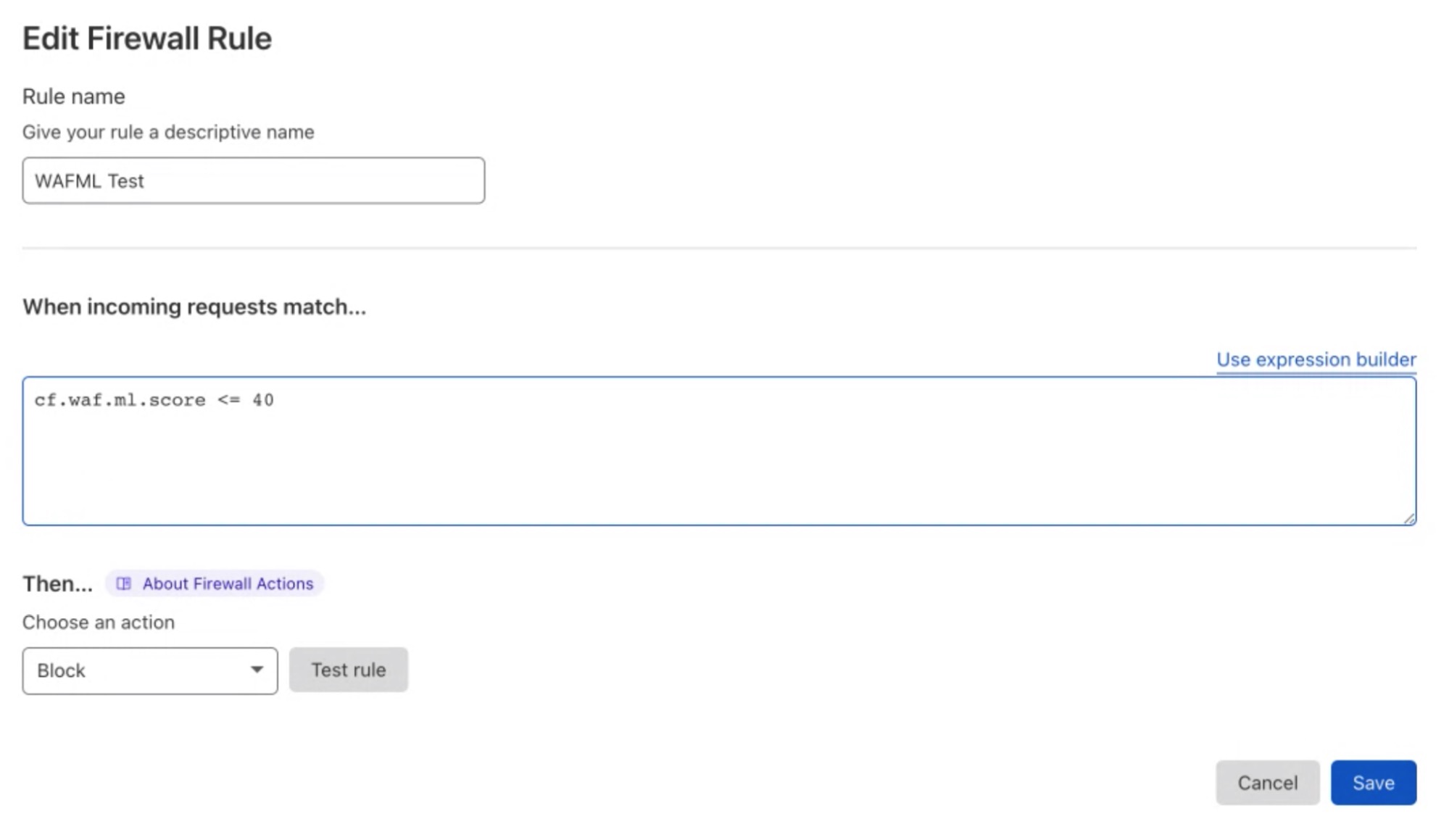Click the 'Choose an action' label
Viewport: 1449px width, 840px height.
pos(99,622)
